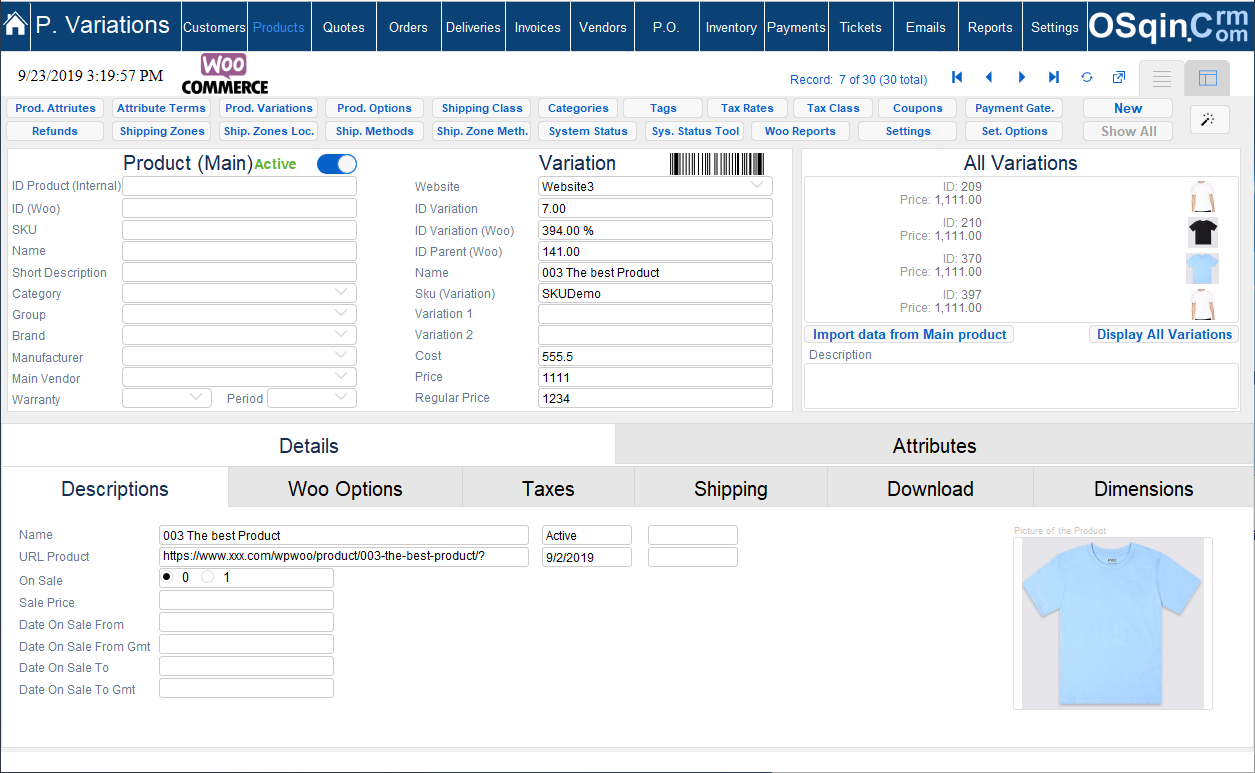The width and height of the screenshot is (1255, 773).
Task: Open System Status button
Action: point(589,131)
